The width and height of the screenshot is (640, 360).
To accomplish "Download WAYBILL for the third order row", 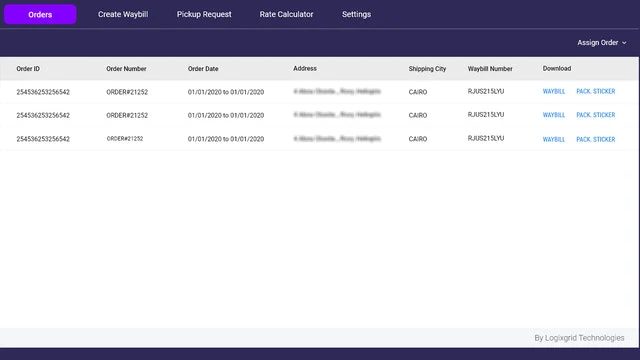I will [554, 139].
